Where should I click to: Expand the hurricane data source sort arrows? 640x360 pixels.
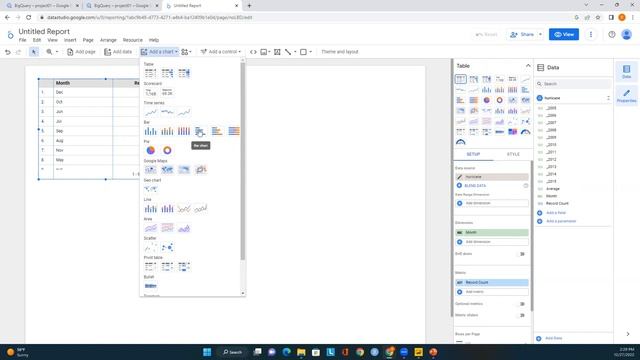608,98
